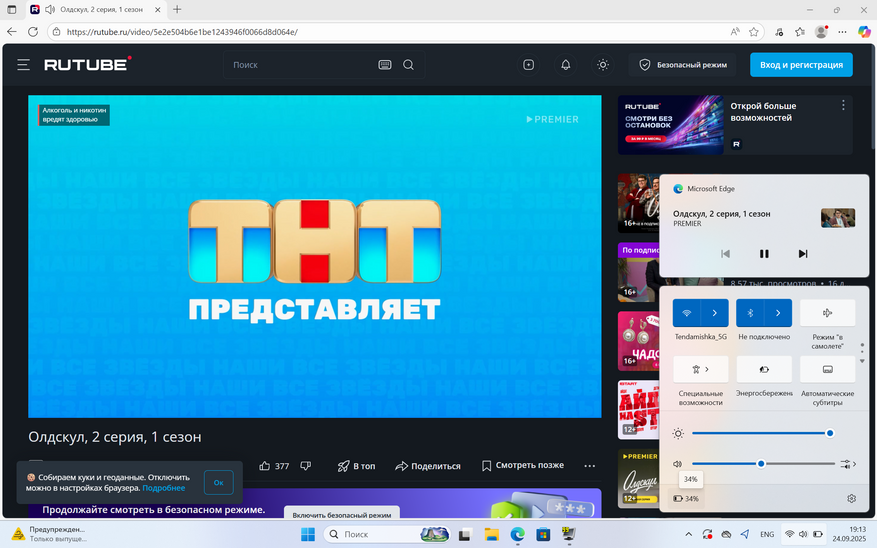Open the Открой больше возможностей promo thumbnail
877x548 pixels.
(x=671, y=125)
